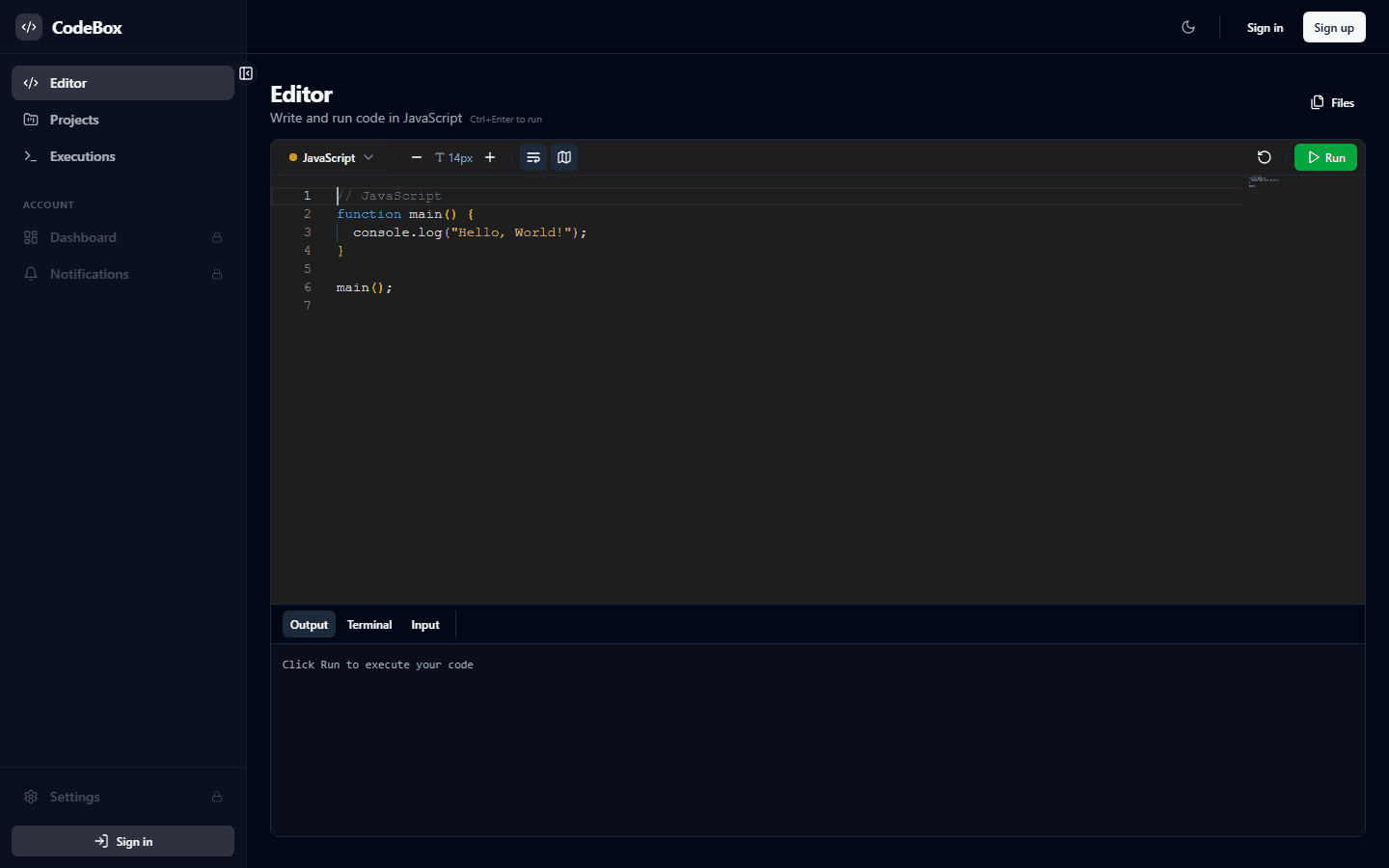This screenshot has height=868, width=1389.
Task: Click lock icon beside Notifications
Action: point(217,274)
